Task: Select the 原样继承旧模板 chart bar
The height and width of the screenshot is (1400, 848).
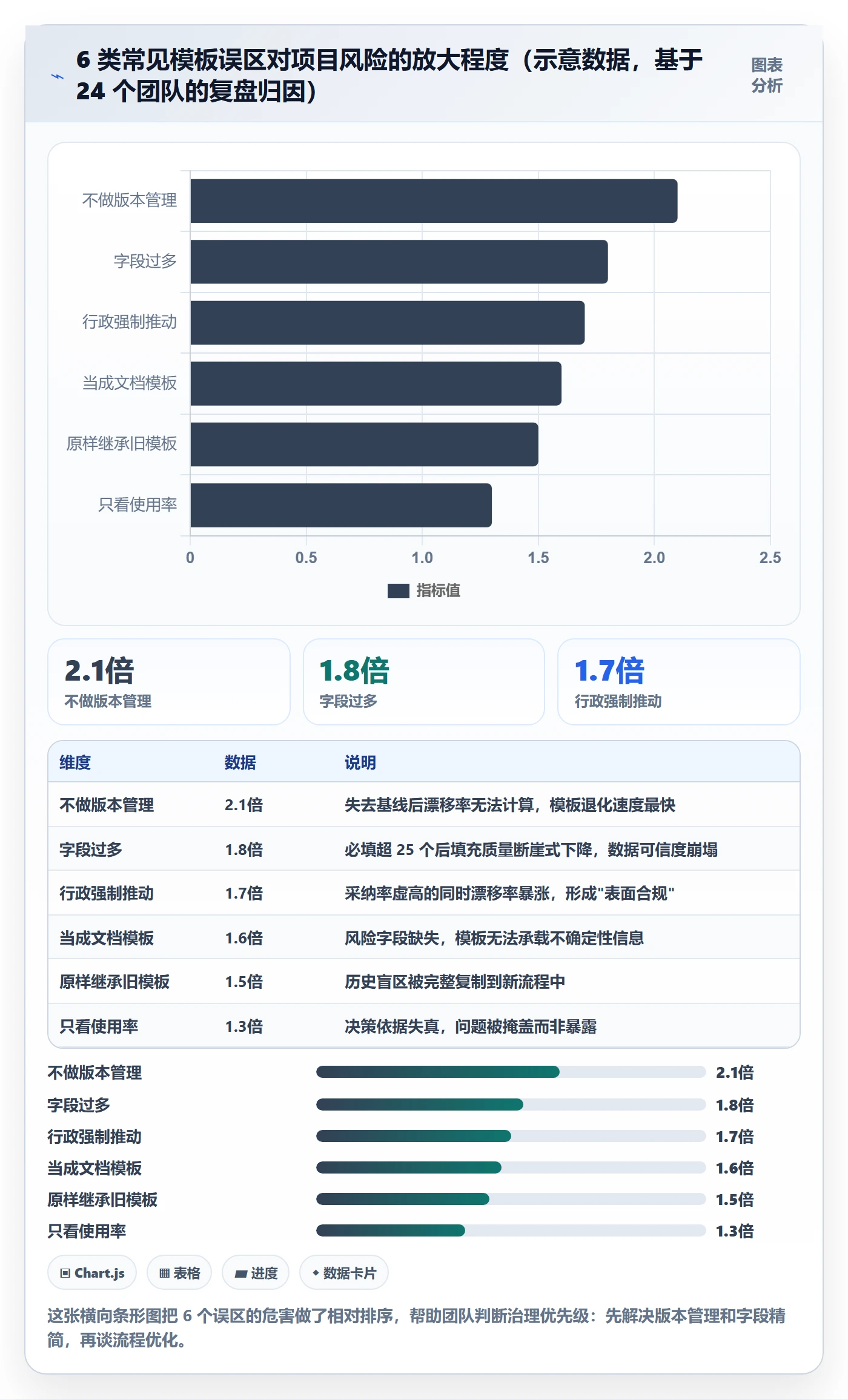Action: click(364, 444)
